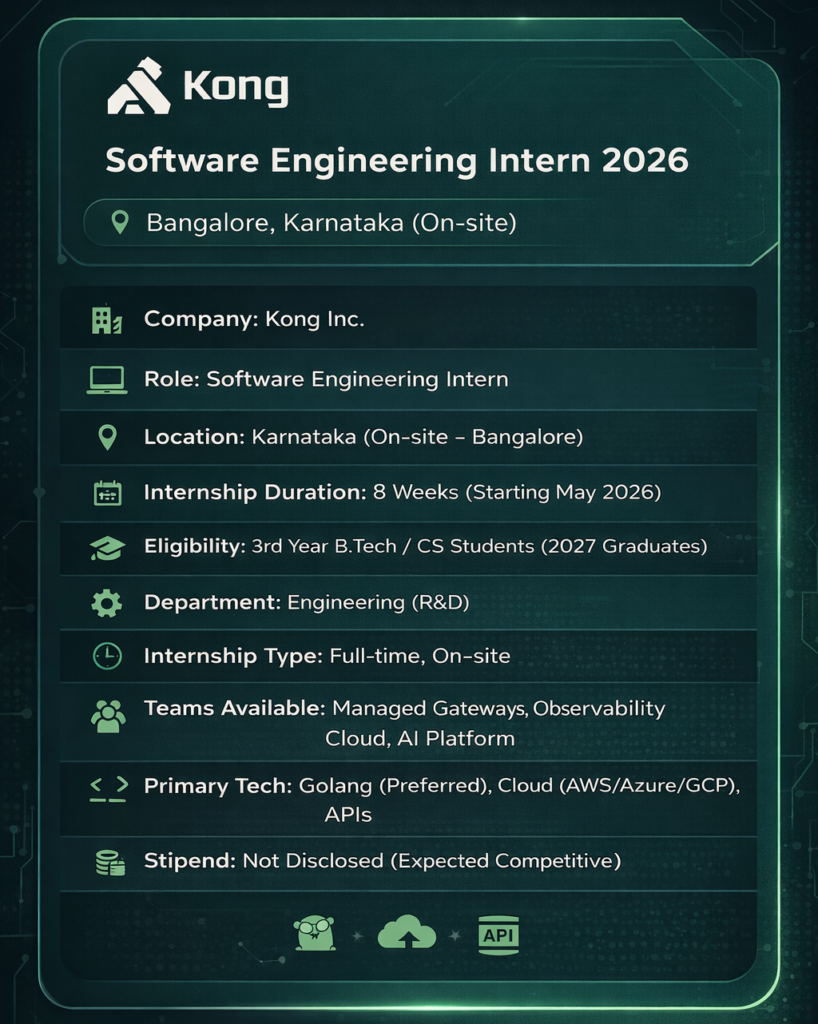Screen dimensions: 818x1024
Task: Click the building icon beside Company
Action: 106,320
